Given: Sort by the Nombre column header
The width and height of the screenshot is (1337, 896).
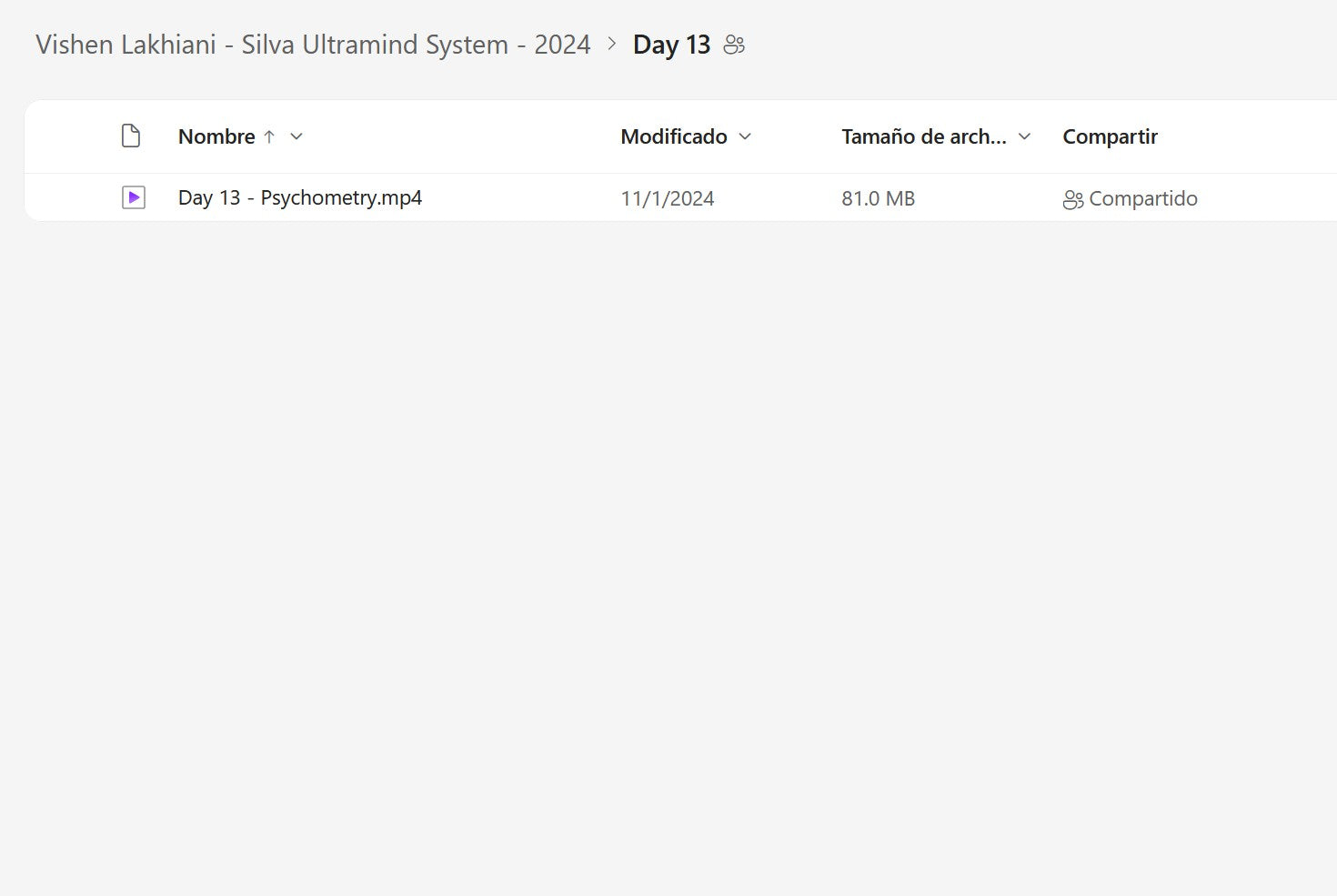Looking at the screenshot, I should (216, 136).
